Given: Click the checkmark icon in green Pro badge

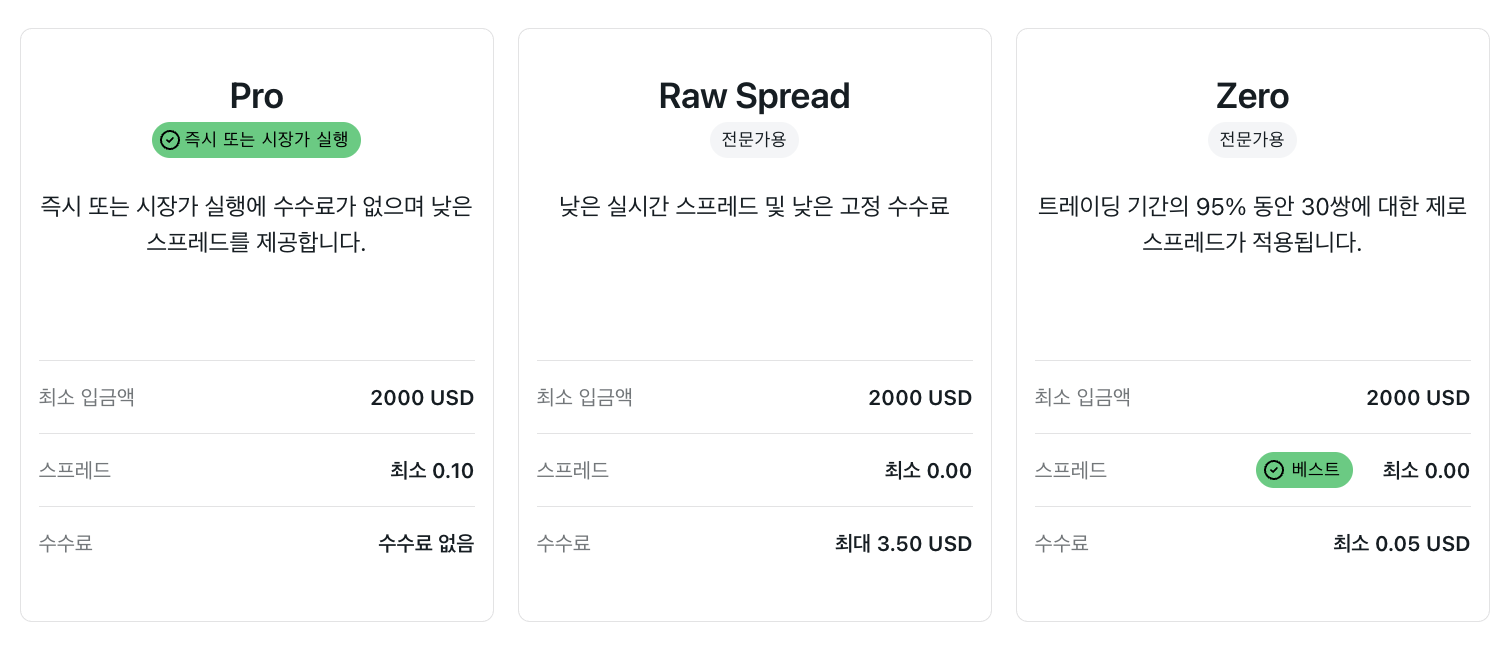Looking at the screenshot, I should pos(170,140).
